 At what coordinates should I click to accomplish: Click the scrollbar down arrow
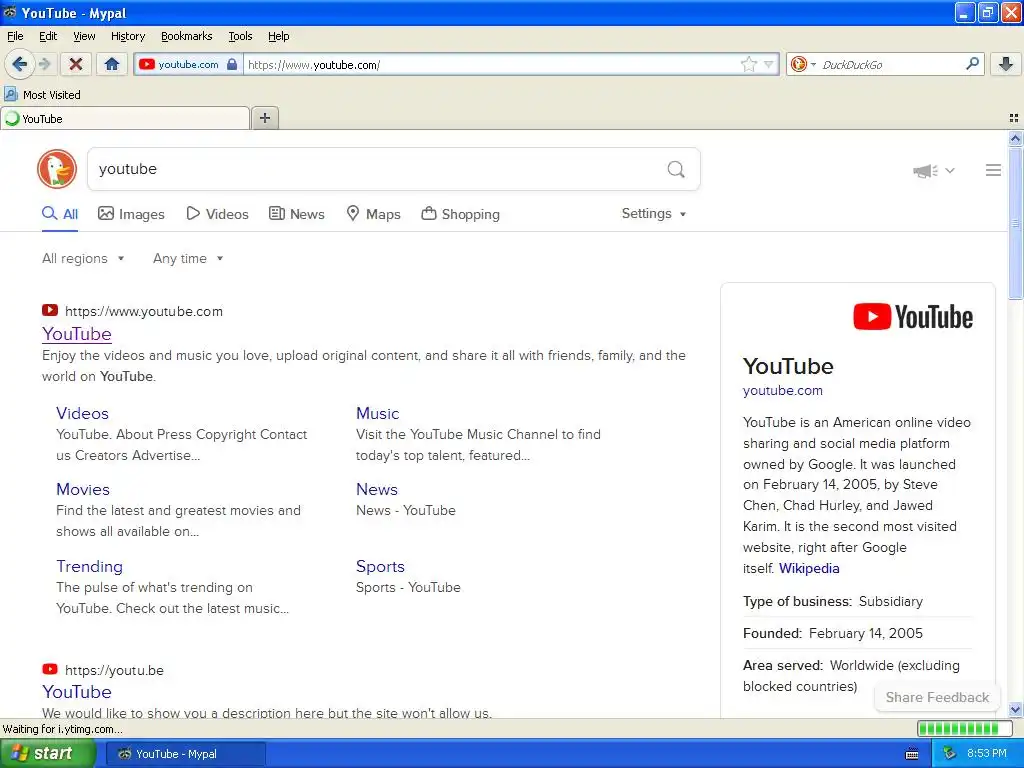tap(1015, 709)
